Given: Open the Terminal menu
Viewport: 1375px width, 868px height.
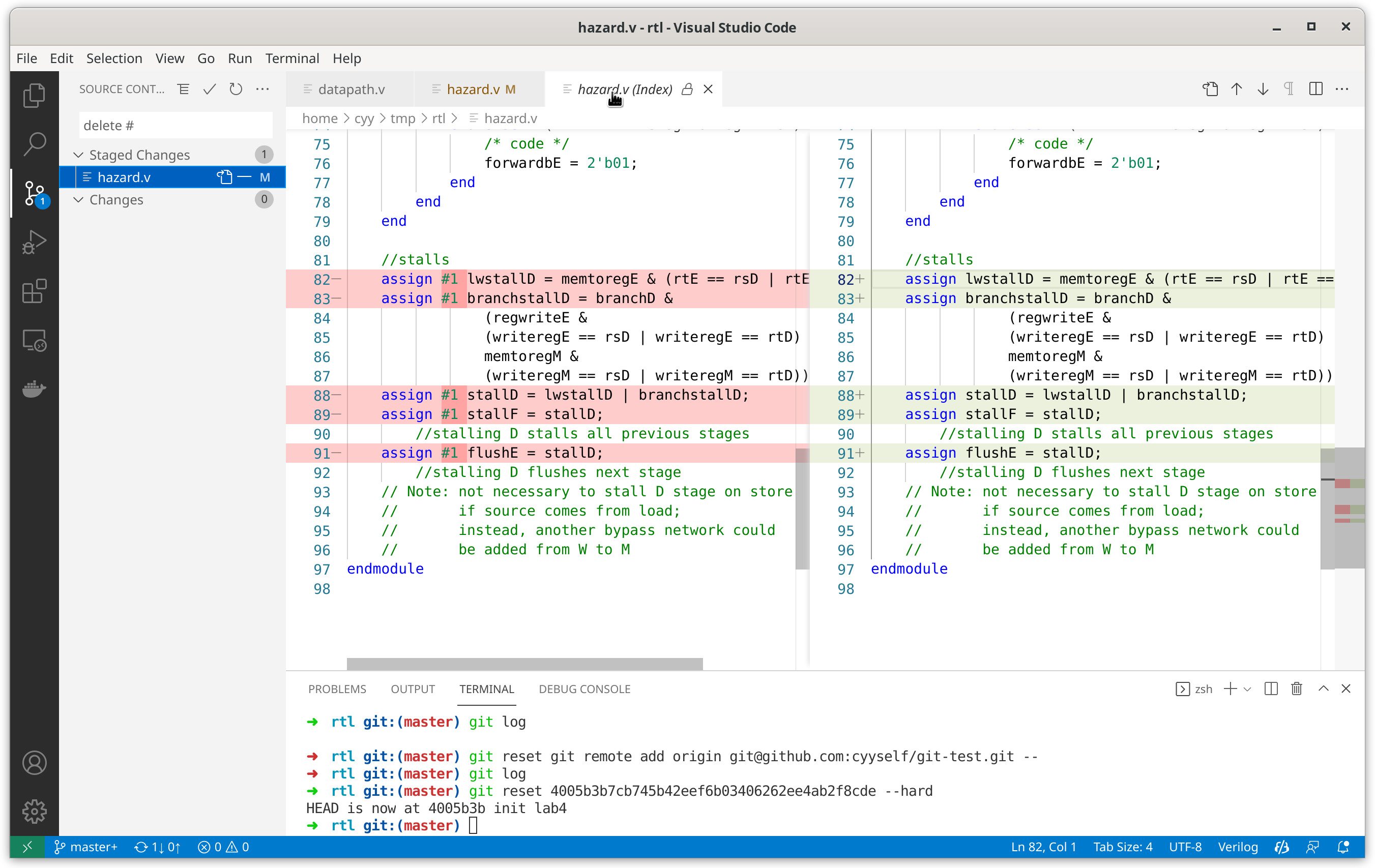Looking at the screenshot, I should pos(292,58).
